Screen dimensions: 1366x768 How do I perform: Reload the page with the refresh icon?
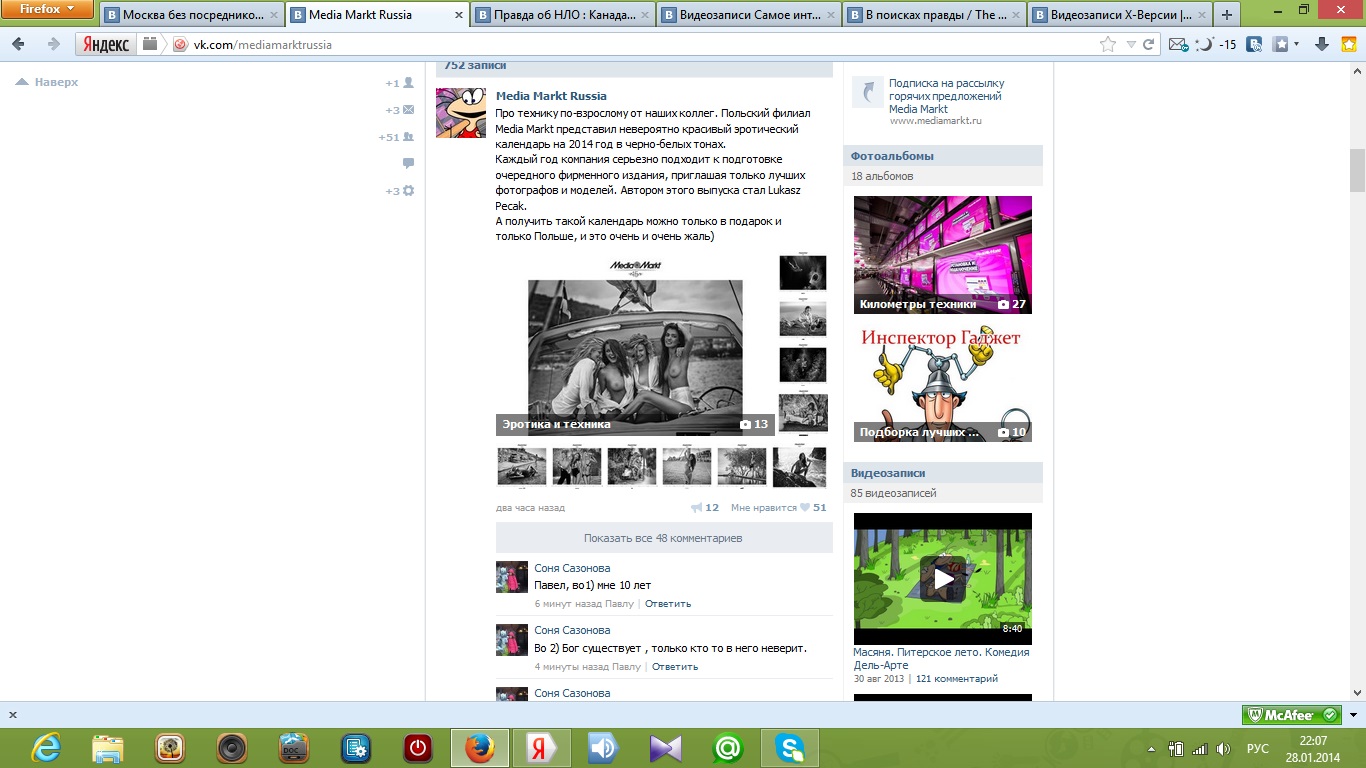tap(1148, 44)
